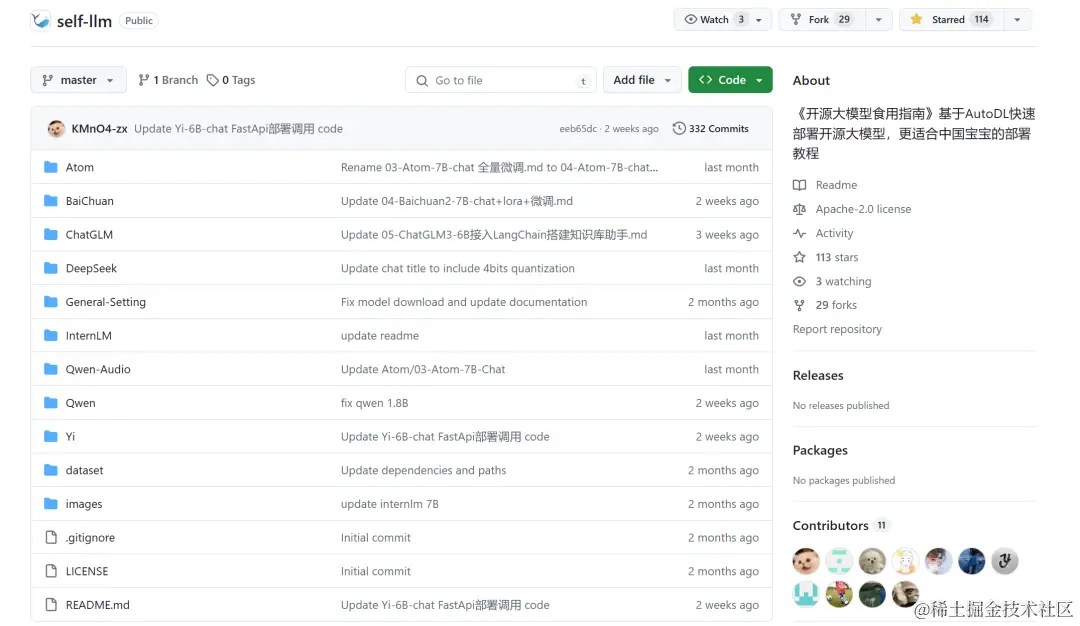Click the dataset folder icon
The image size is (1080, 626).
click(x=50, y=470)
